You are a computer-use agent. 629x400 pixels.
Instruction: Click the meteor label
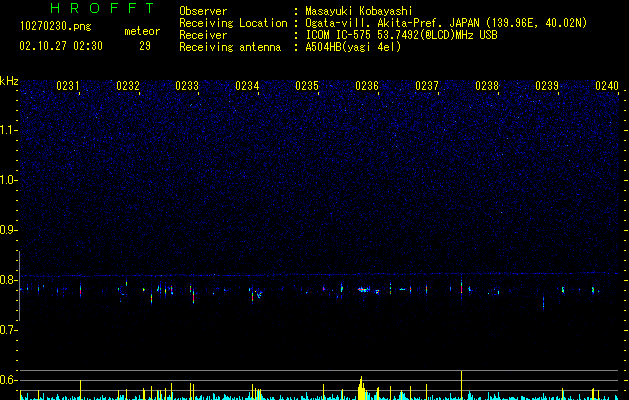(x=142, y=31)
